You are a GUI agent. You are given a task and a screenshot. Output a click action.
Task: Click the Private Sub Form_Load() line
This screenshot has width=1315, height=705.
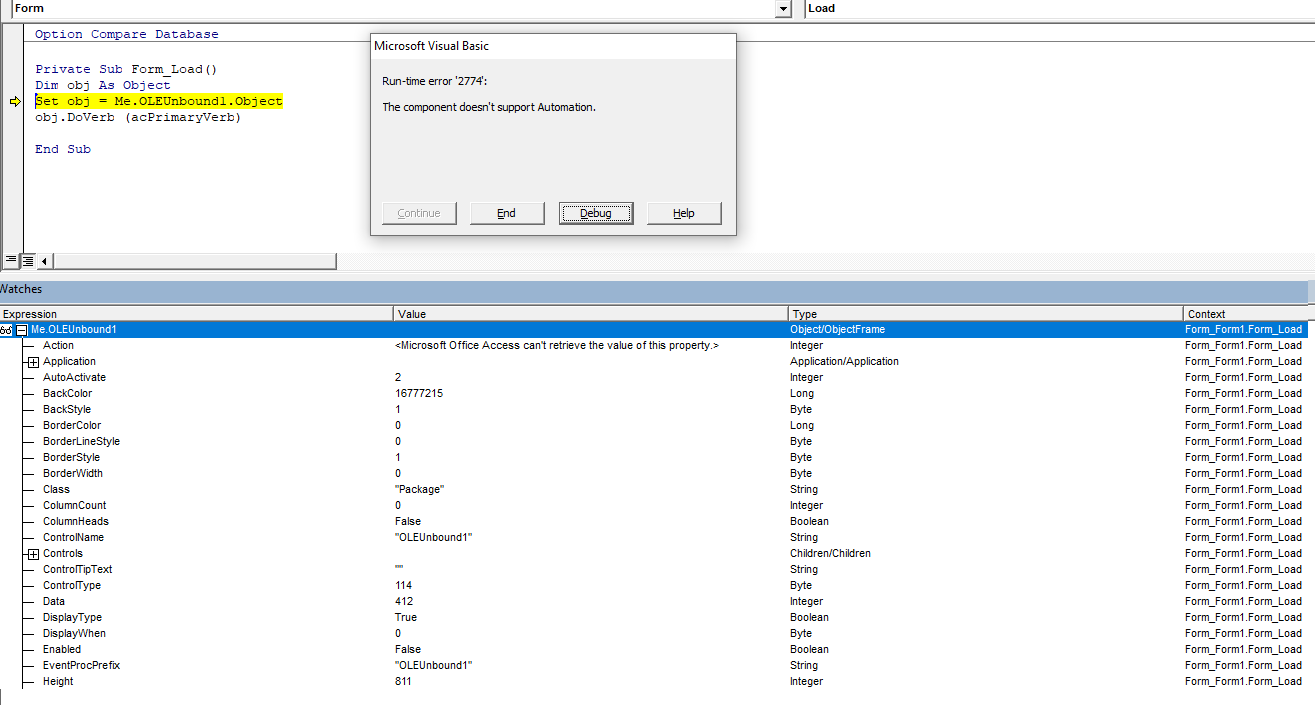tap(126, 70)
